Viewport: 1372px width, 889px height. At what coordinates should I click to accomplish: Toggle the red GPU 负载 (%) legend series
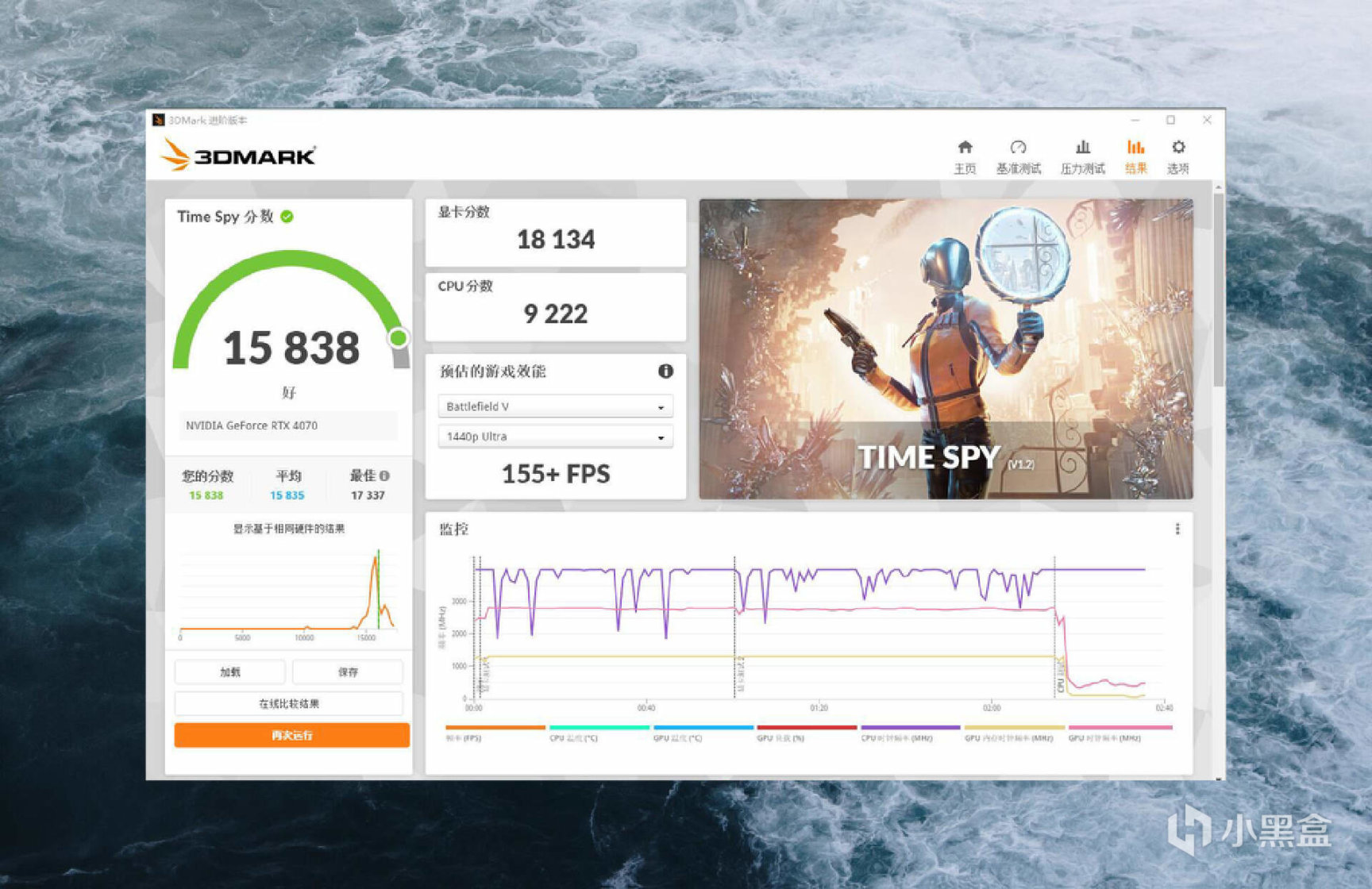coord(807,733)
